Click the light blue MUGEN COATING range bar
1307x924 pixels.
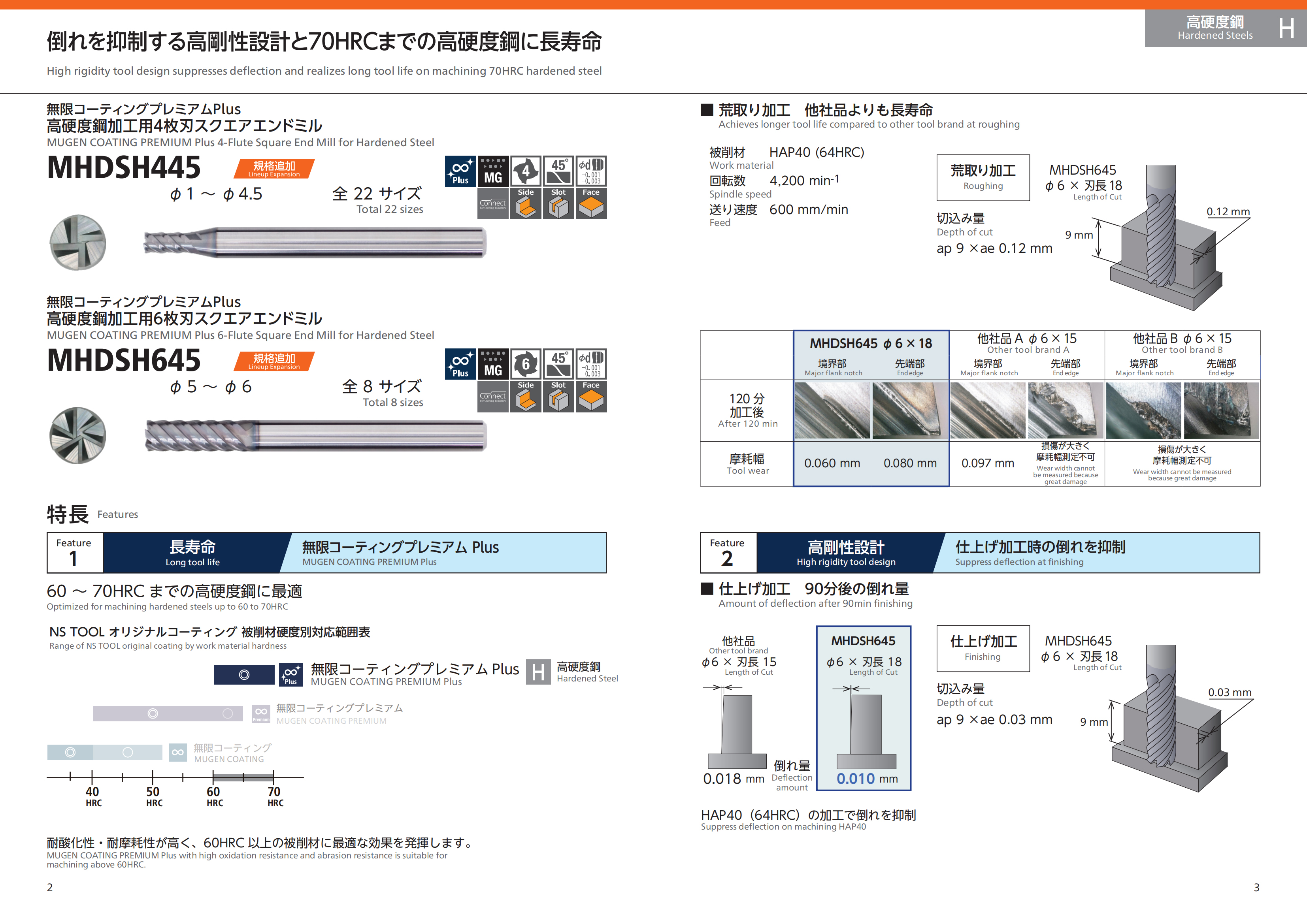tap(105, 752)
